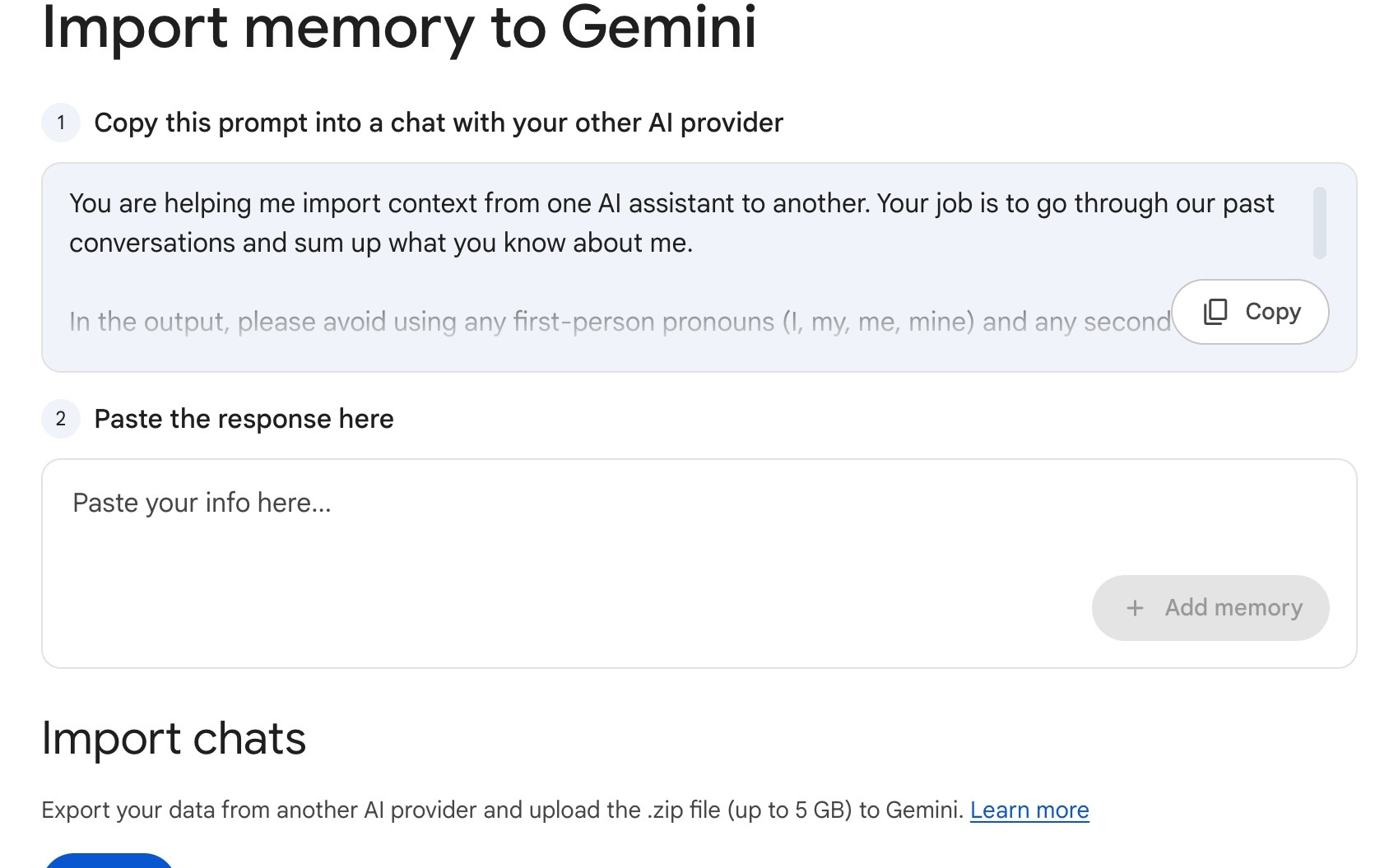Click the duplicate-pages glyph inside Copy button

tap(1216, 312)
